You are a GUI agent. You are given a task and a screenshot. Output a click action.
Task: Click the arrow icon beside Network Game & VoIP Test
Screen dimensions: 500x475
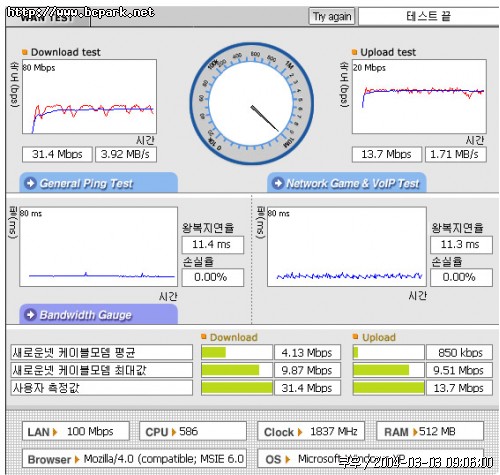coord(278,183)
